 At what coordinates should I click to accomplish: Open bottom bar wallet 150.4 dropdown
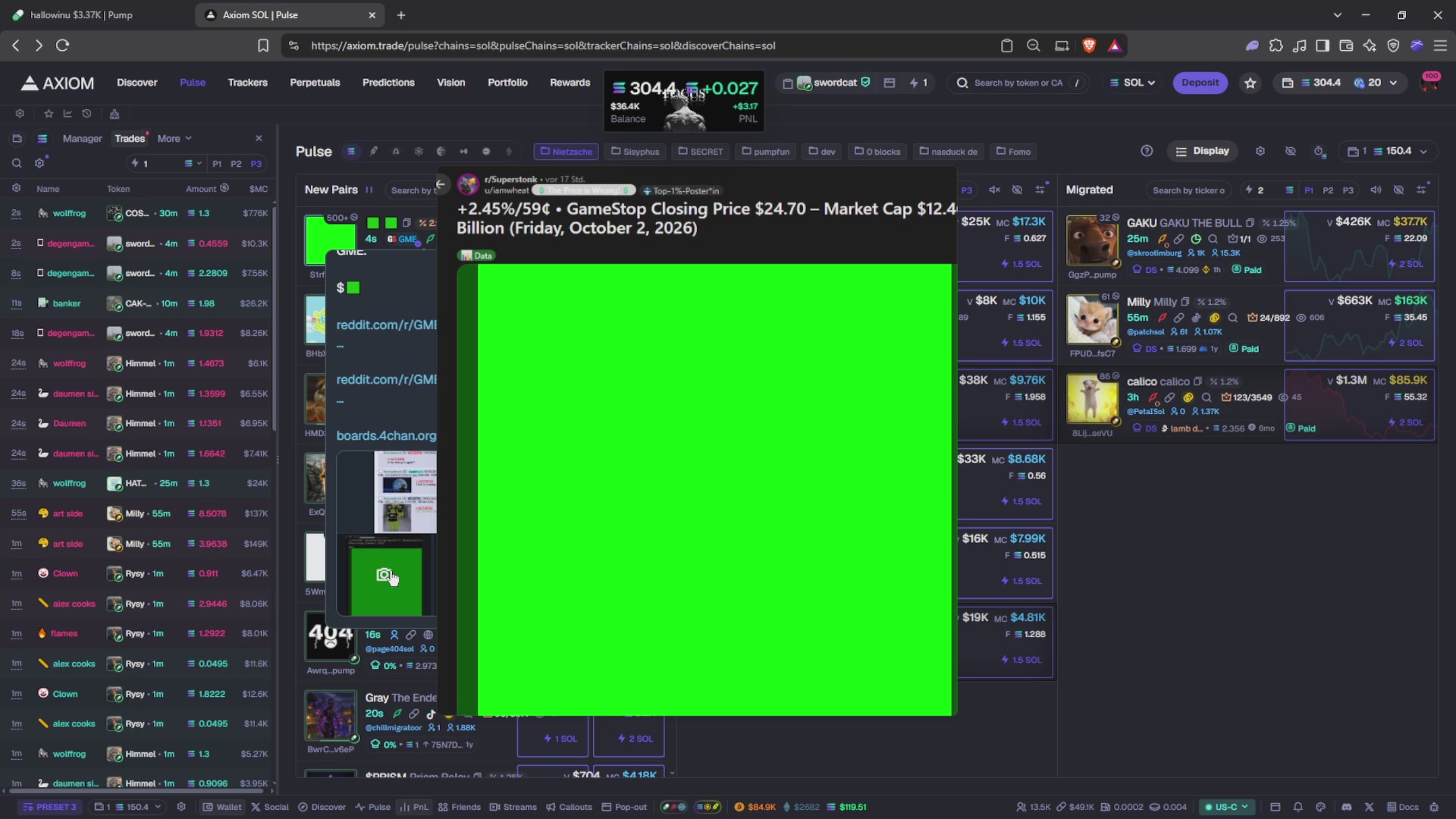(x=127, y=807)
